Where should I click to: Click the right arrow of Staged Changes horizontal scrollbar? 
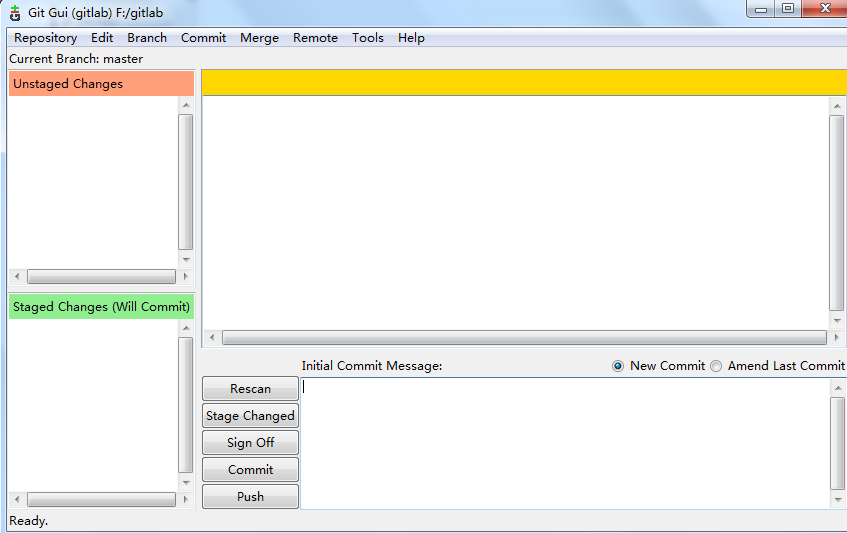coord(186,500)
